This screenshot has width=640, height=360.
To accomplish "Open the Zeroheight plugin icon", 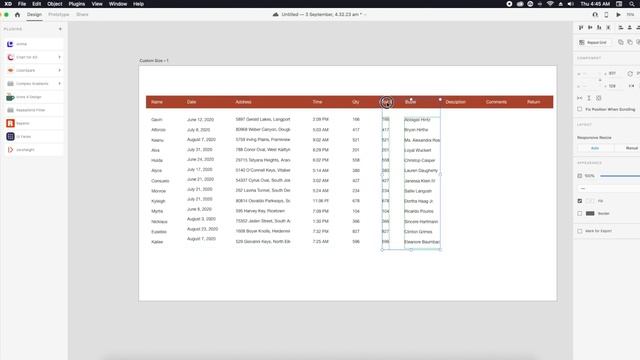I will pyautogui.click(x=11, y=150).
